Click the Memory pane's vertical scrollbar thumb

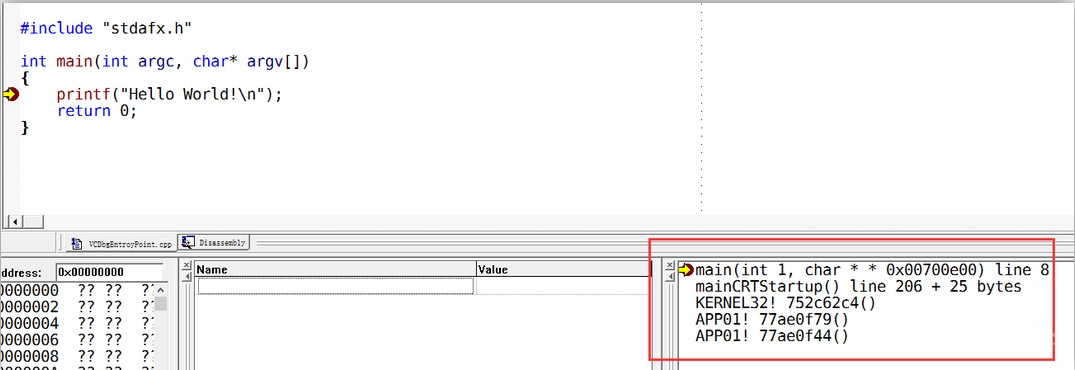[x=160, y=303]
